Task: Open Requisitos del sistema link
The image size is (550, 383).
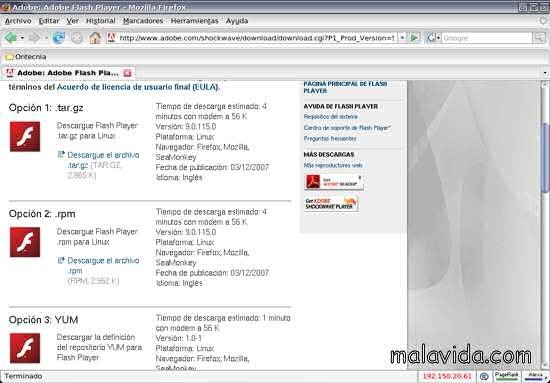Action: click(330, 117)
